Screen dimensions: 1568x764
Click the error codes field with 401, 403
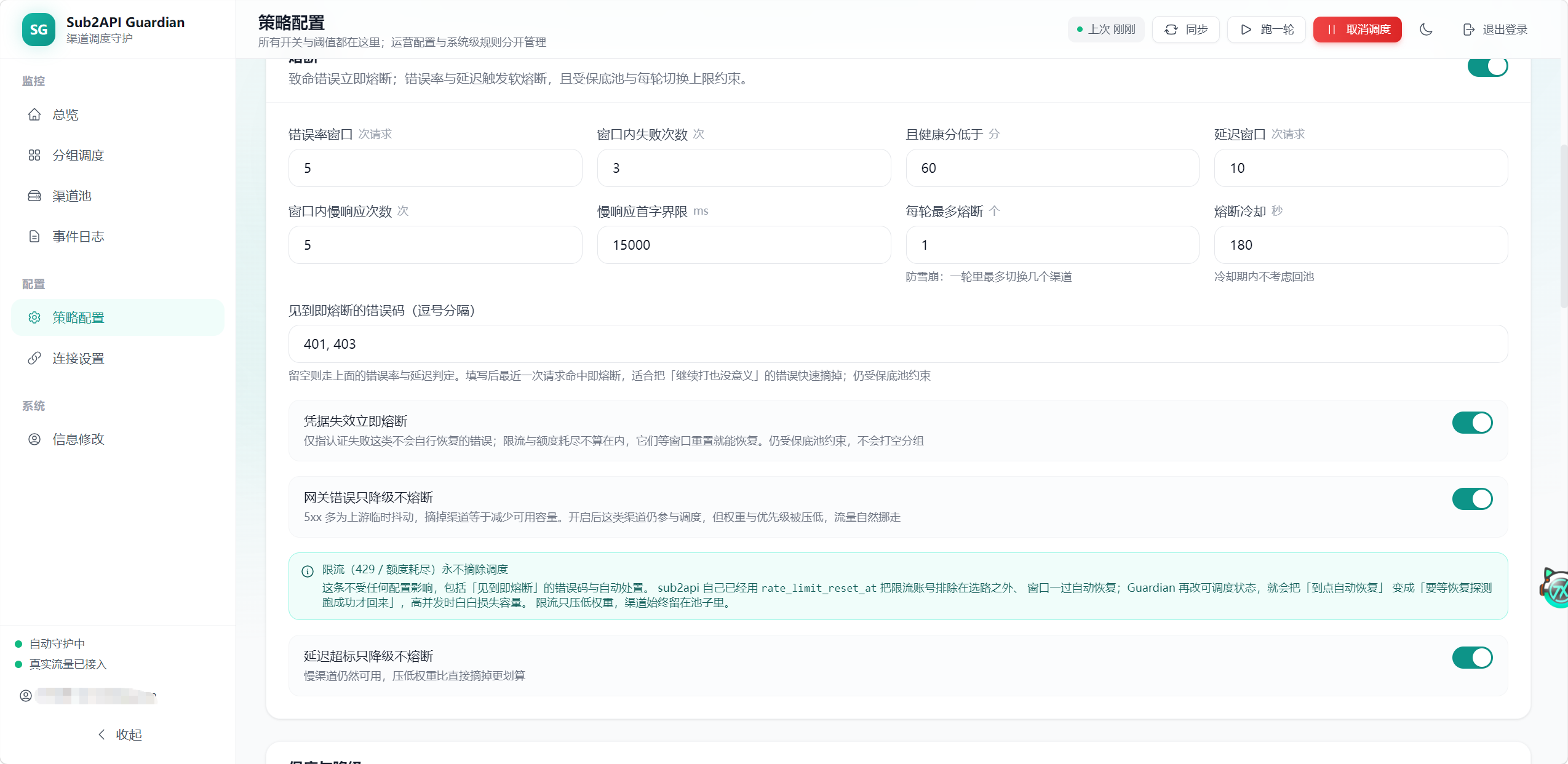898,344
